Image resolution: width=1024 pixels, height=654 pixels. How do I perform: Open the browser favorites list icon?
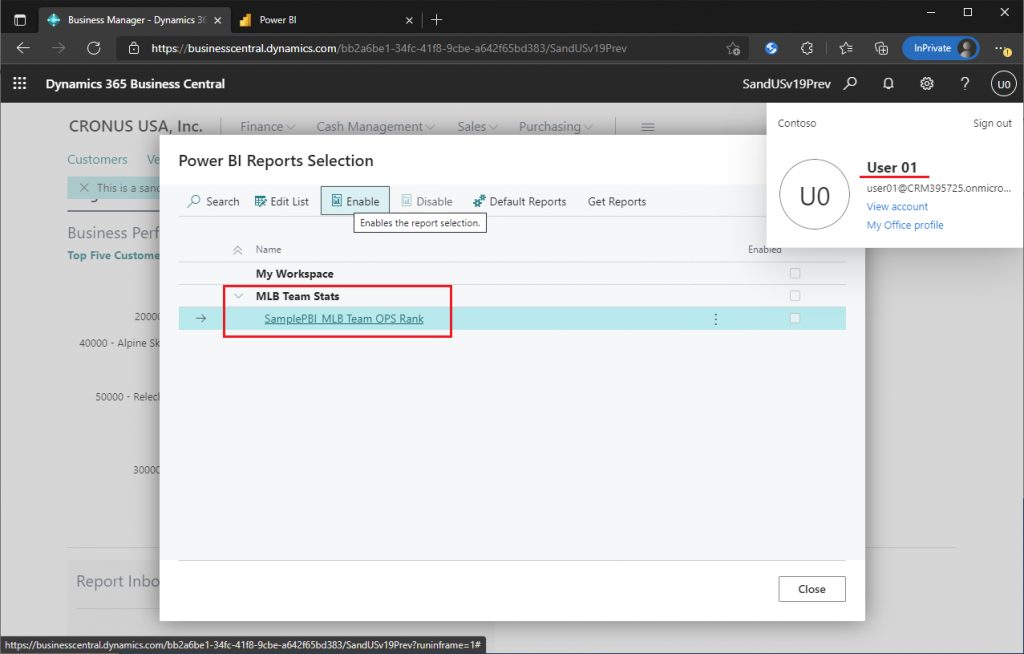point(846,48)
